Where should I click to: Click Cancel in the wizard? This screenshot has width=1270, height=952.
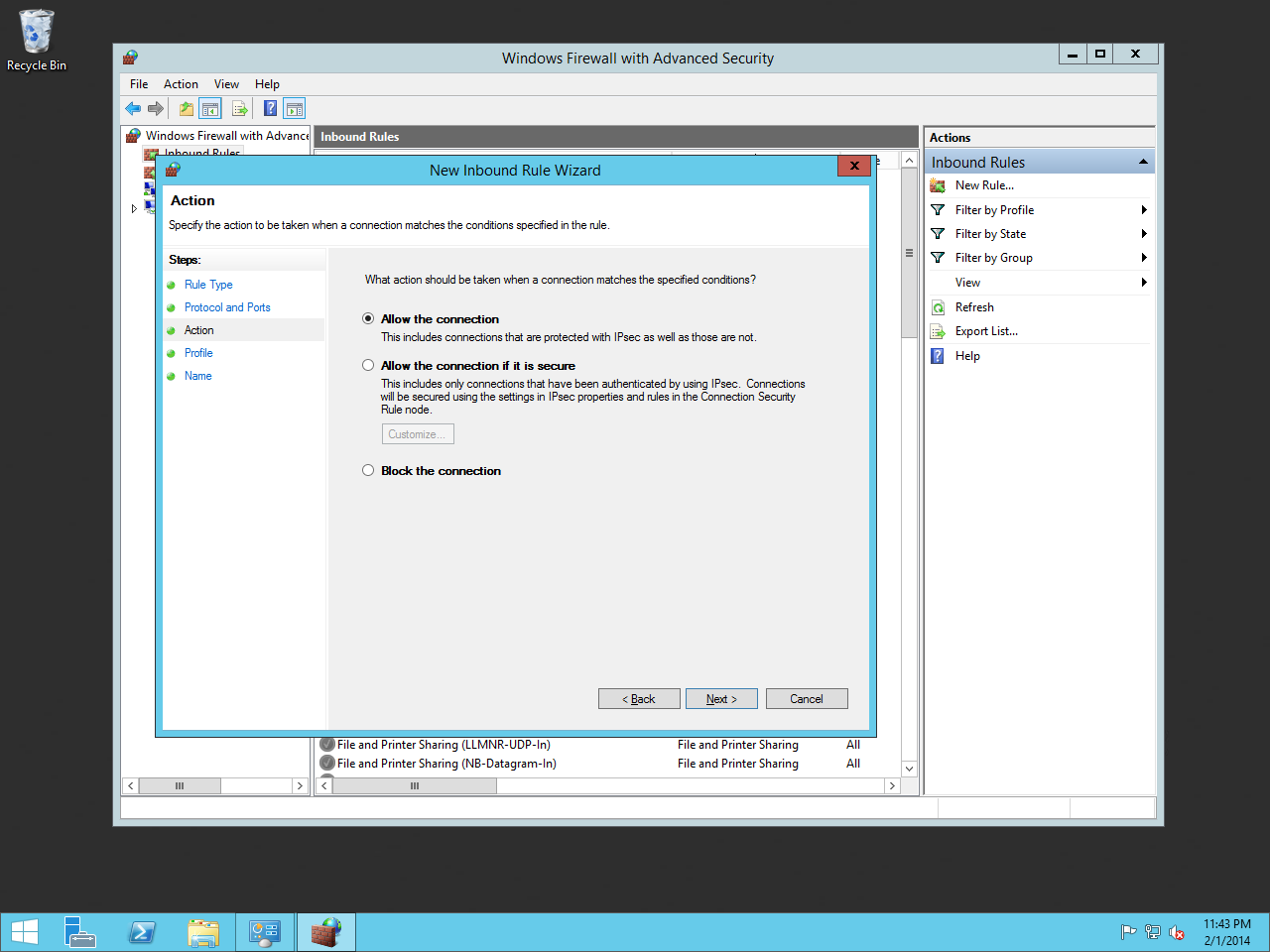pyautogui.click(x=807, y=699)
